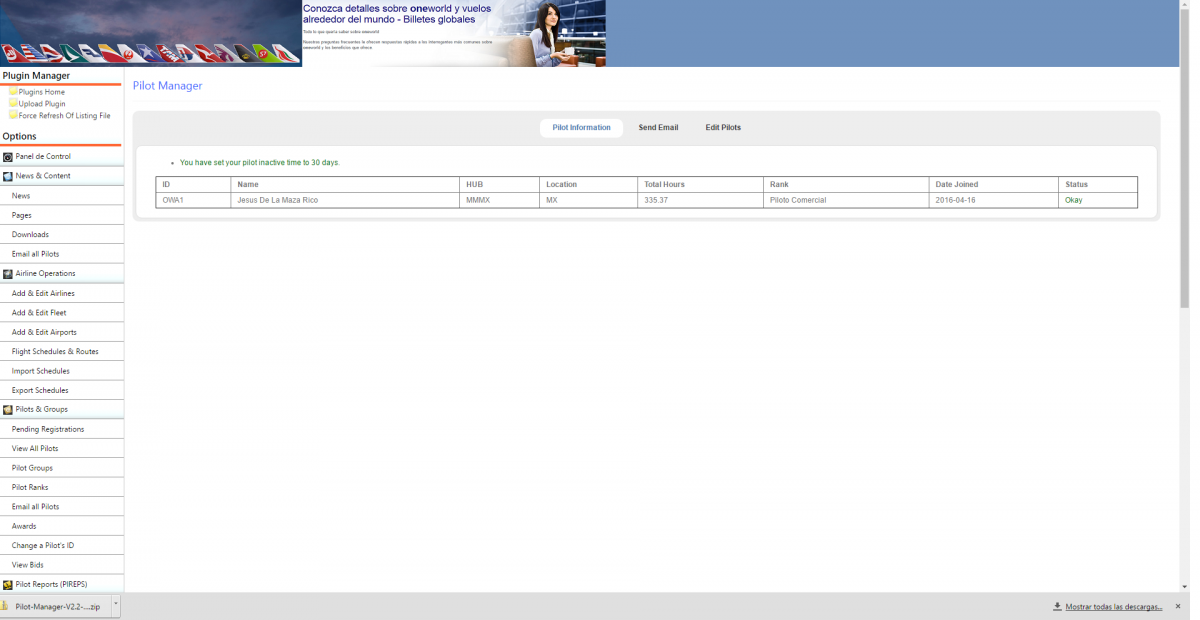Viewport: 1200px width, 620px height.
Task: Open Email all Pilots under News & Content
Action: 62,254
